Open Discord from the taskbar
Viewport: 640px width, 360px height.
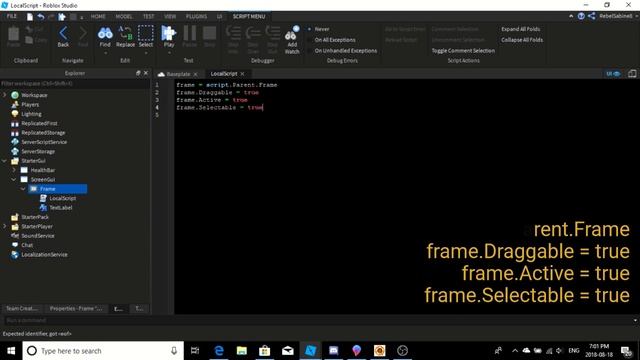point(333,351)
